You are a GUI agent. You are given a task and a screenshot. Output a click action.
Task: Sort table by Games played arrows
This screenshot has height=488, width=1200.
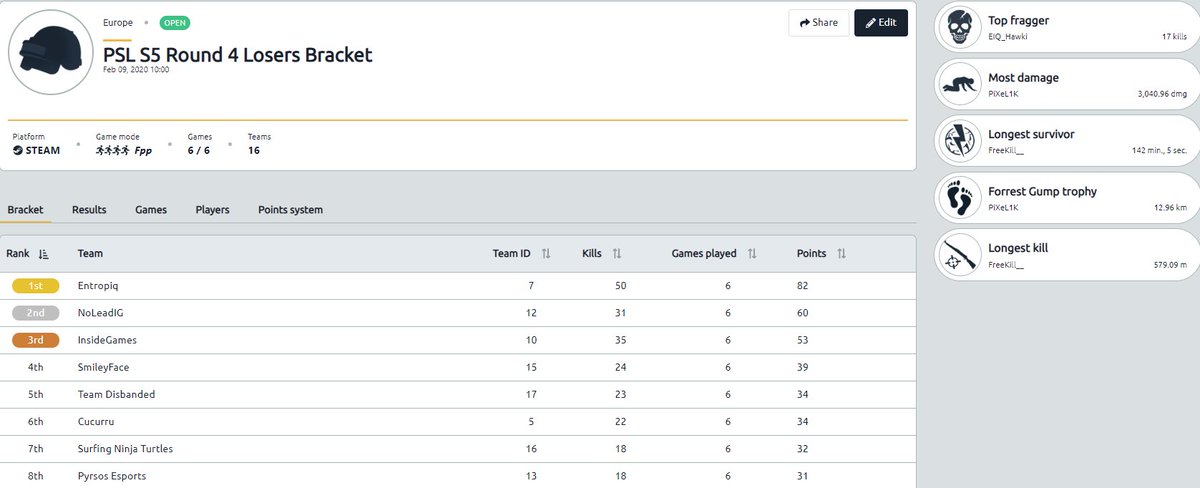pyautogui.click(x=752, y=254)
